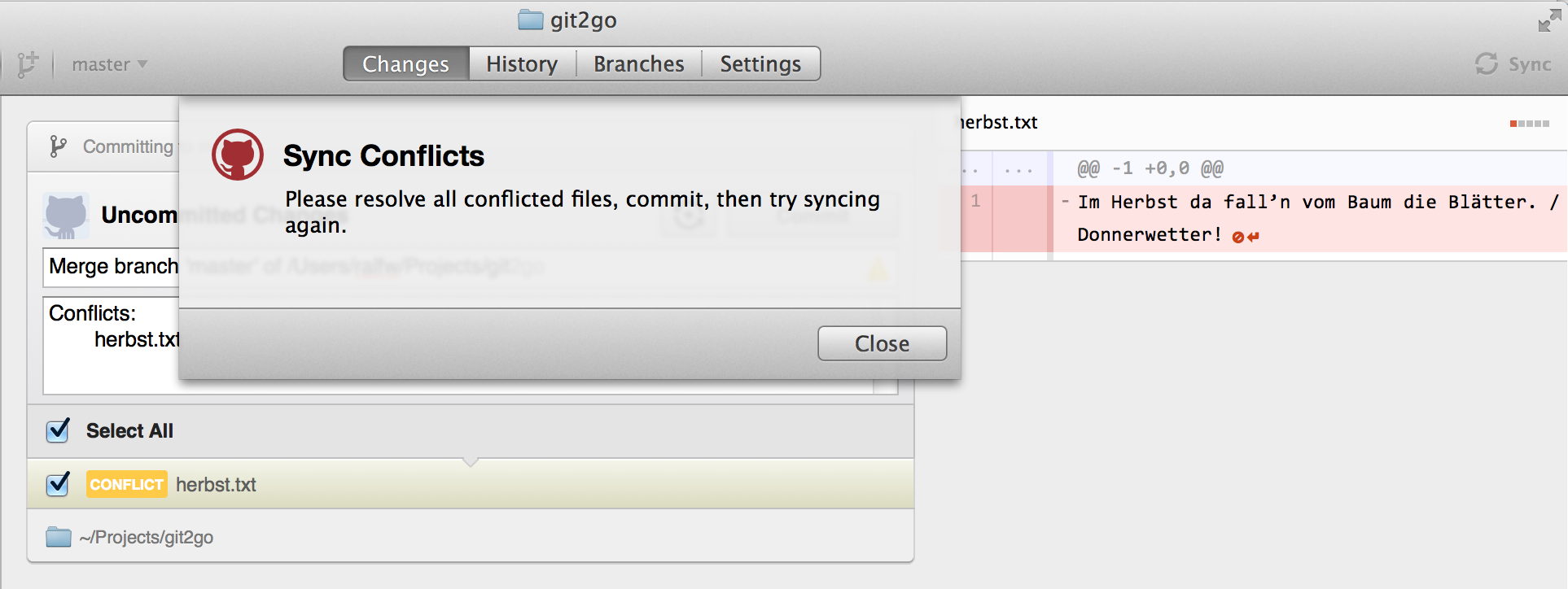Click the Sync circular arrows icon
Image resolution: width=1568 pixels, height=589 pixels.
click(1487, 63)
